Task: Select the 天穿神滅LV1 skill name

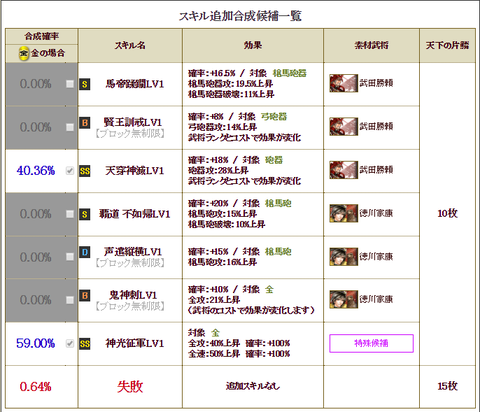Action: coord(135,171)
